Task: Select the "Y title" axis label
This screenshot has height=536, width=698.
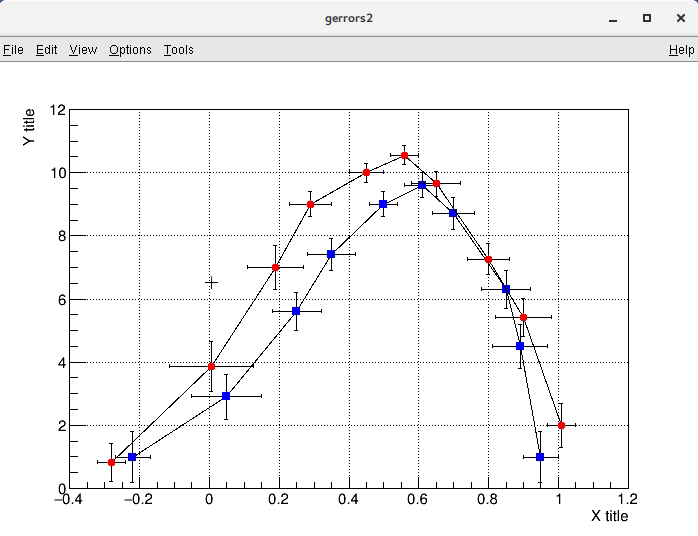Action: [30, 128]
